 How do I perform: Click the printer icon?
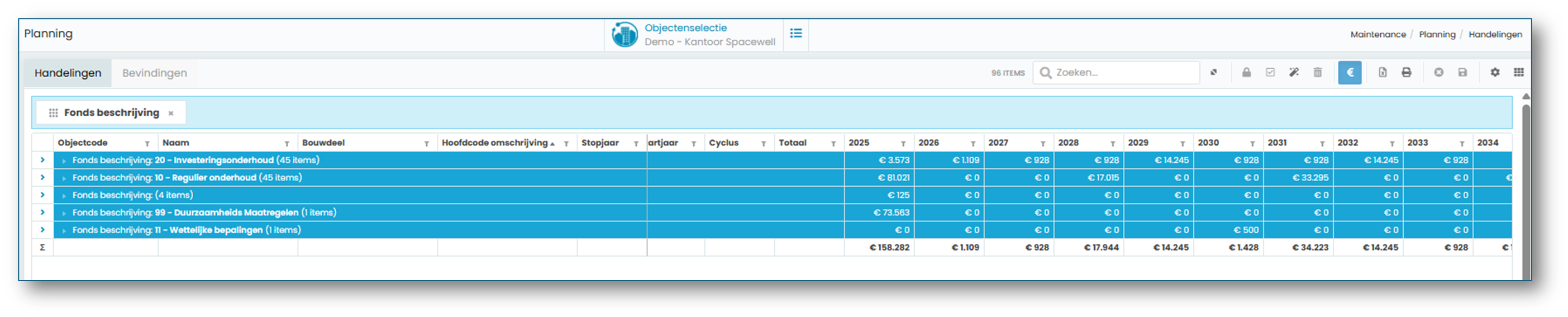(x=1406, y=73)
